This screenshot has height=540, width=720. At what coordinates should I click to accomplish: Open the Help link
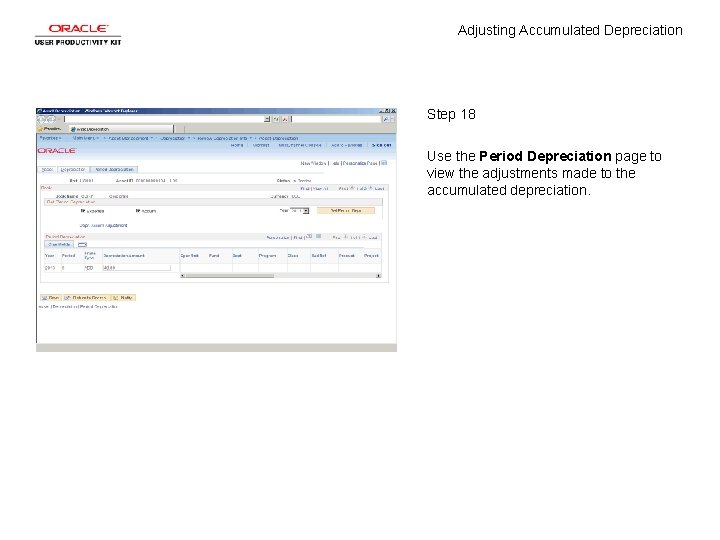click(x=335, y=163)
